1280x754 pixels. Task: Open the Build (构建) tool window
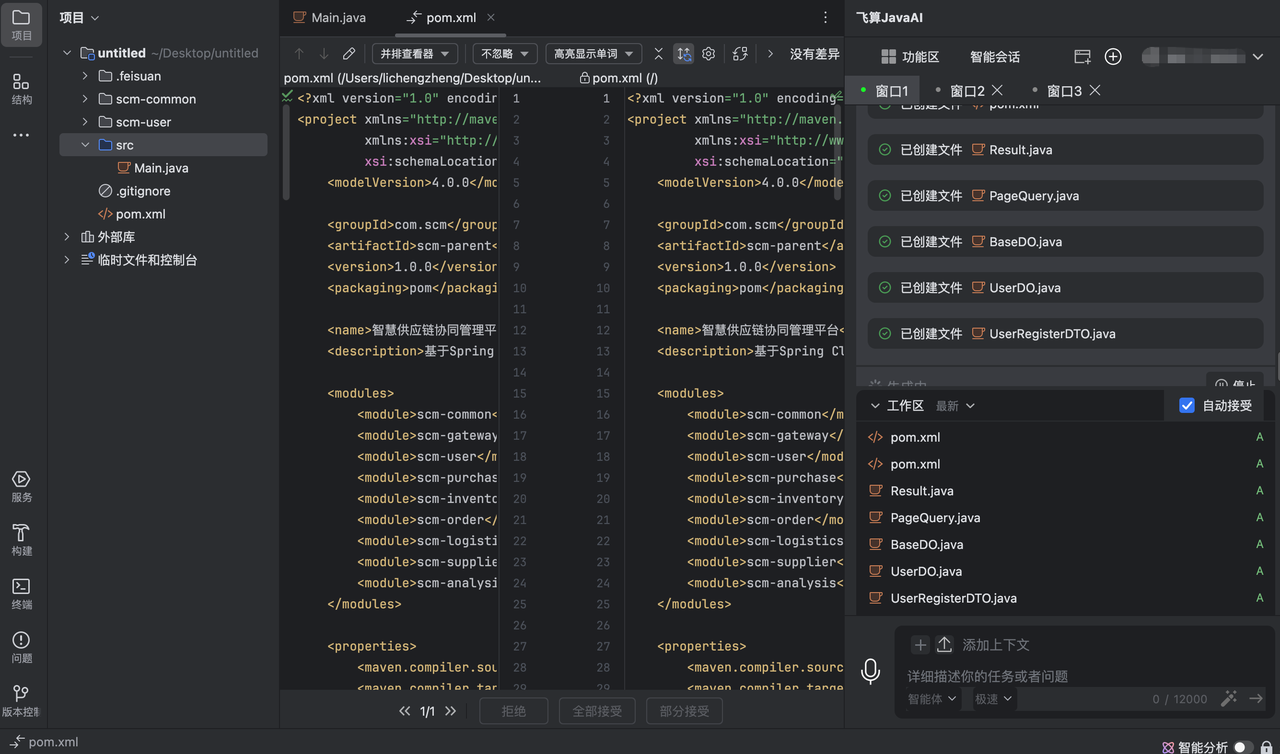point(21,540)
